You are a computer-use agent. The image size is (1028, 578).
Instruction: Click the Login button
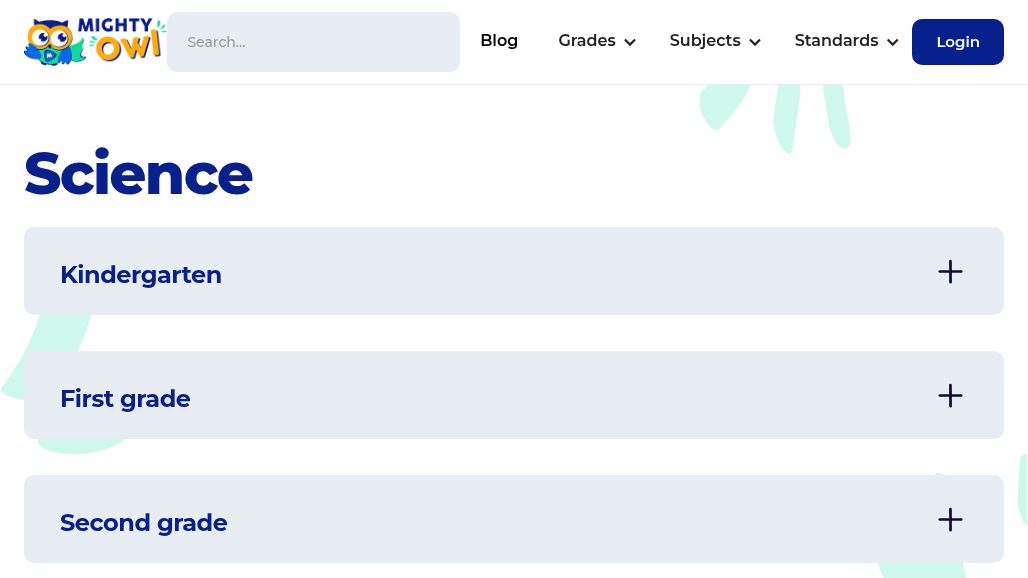(957, 41)
